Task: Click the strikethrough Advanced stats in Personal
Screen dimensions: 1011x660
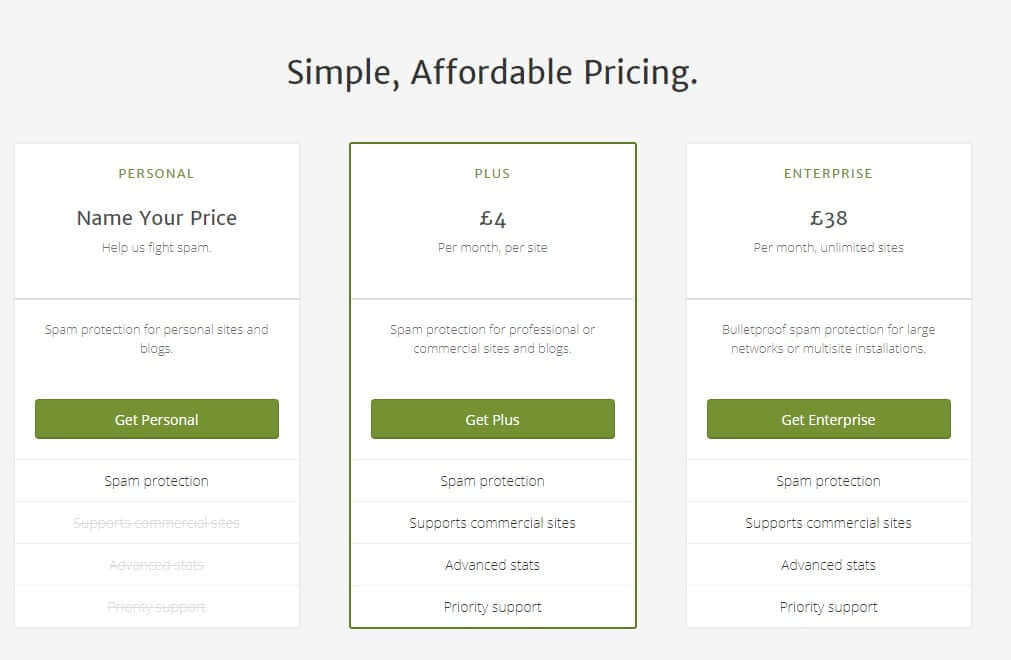Action: pos(157,565)
